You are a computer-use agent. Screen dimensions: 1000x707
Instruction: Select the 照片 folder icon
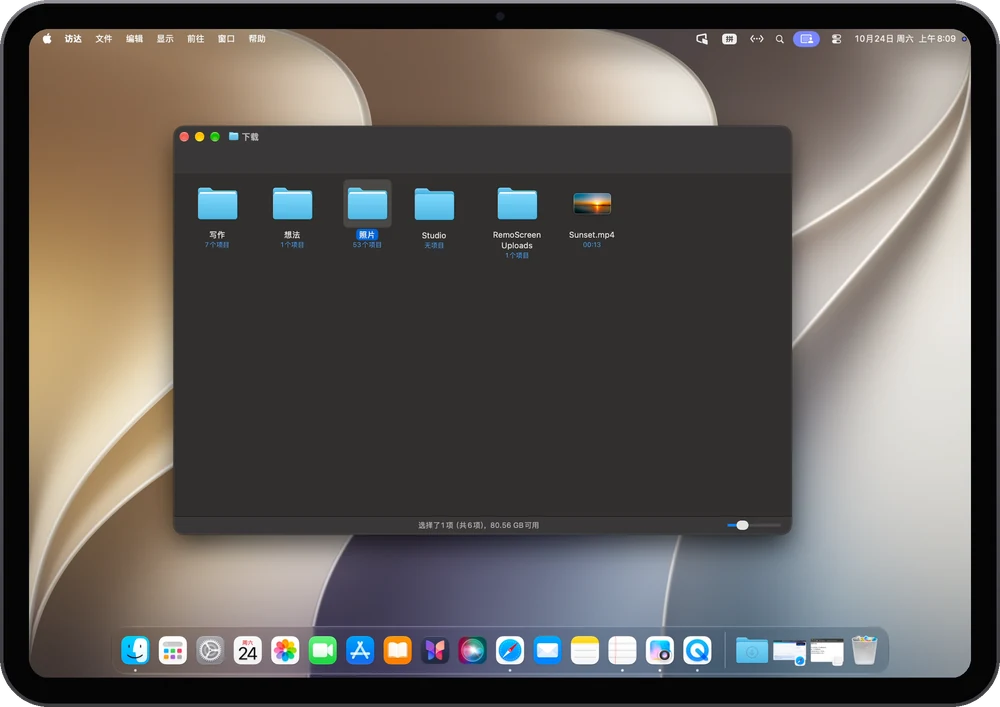click(367, 204)
